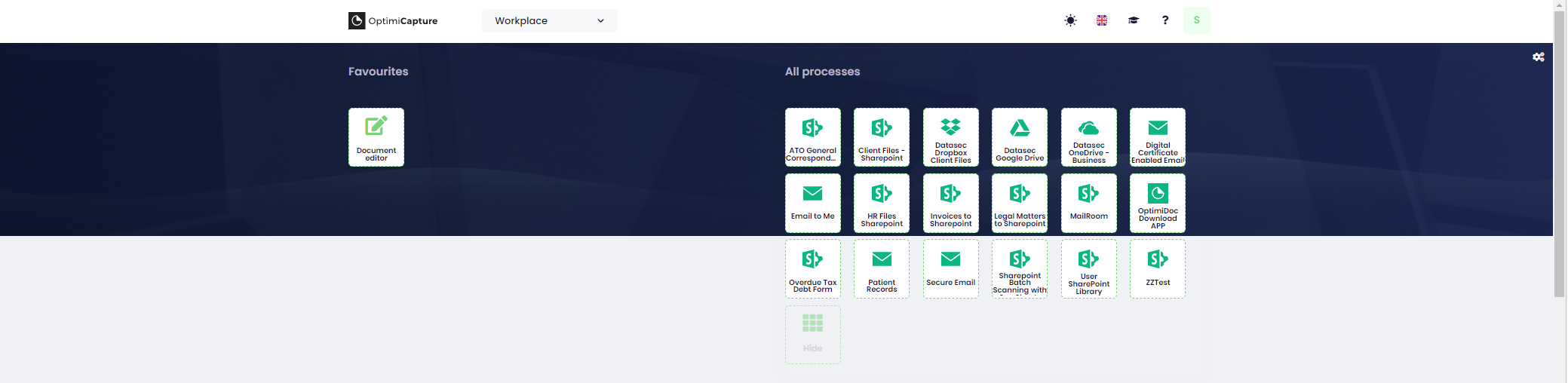Change language via UK flag icon

coord(1102,21)
